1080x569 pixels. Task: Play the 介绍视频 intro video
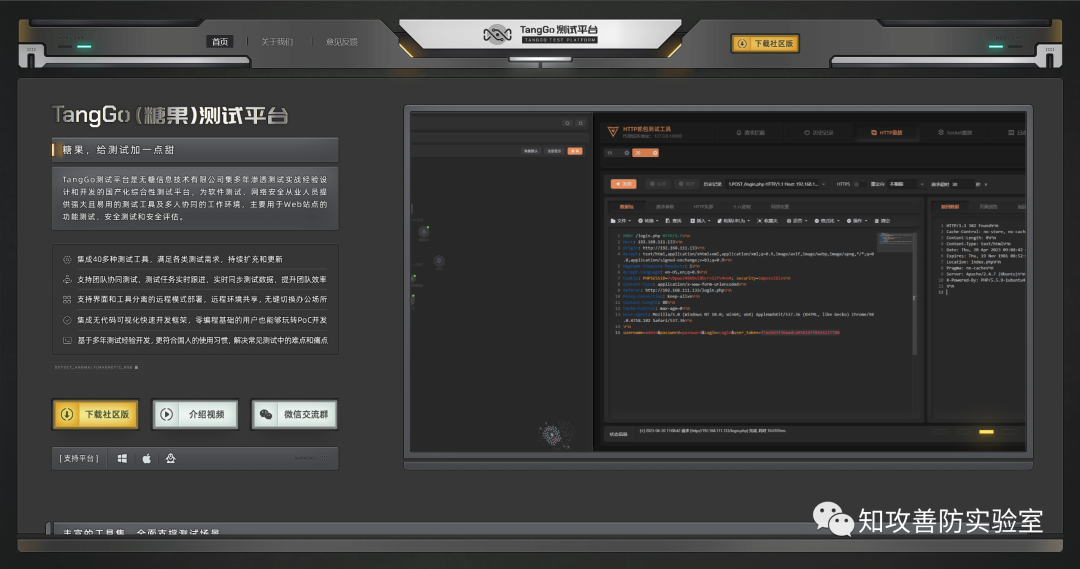click(196, 415)
